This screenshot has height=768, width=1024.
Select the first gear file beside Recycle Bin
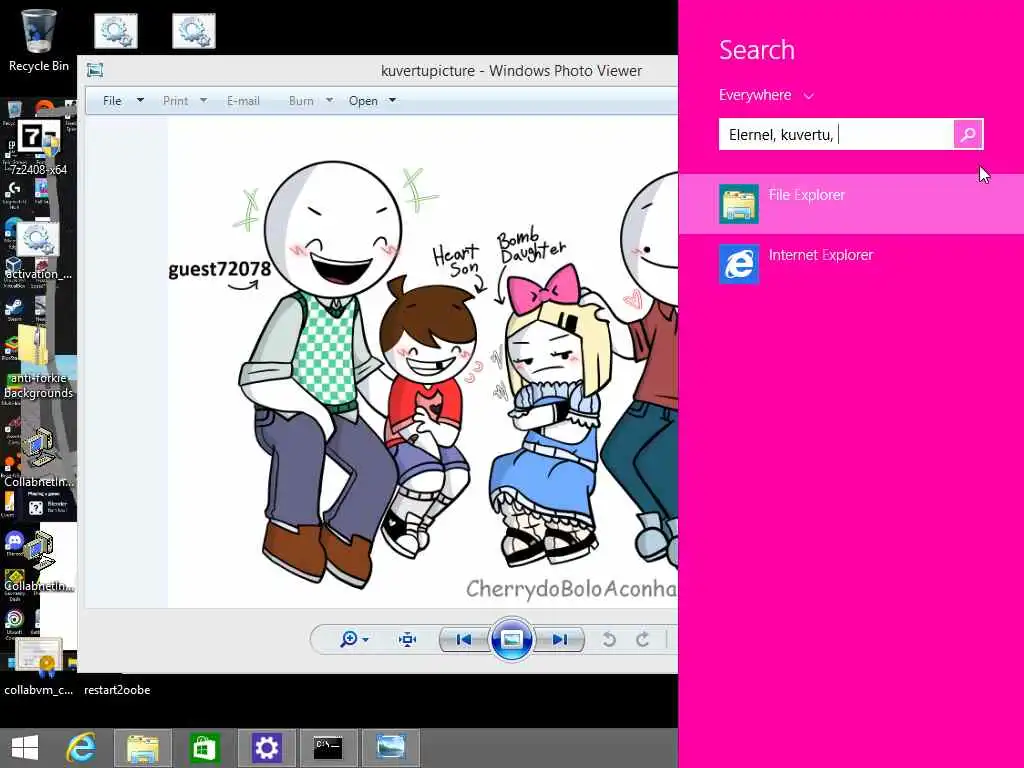click(116, 31)
